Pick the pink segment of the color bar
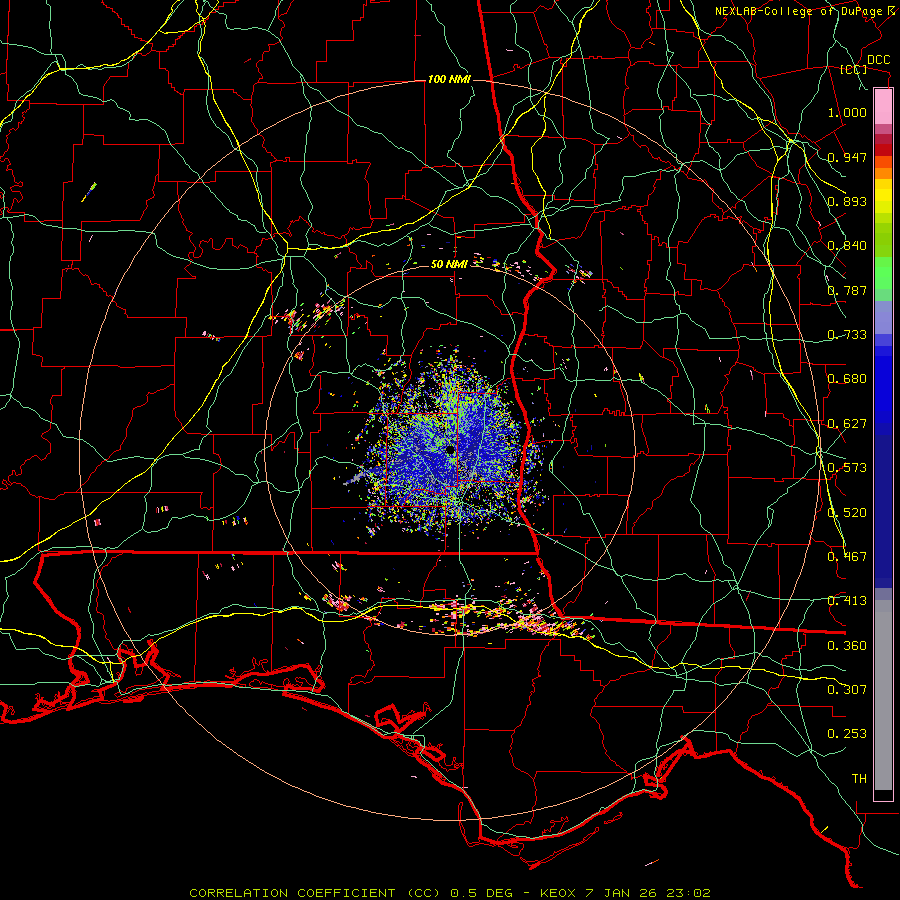900x900 pixels. [883, 107]
